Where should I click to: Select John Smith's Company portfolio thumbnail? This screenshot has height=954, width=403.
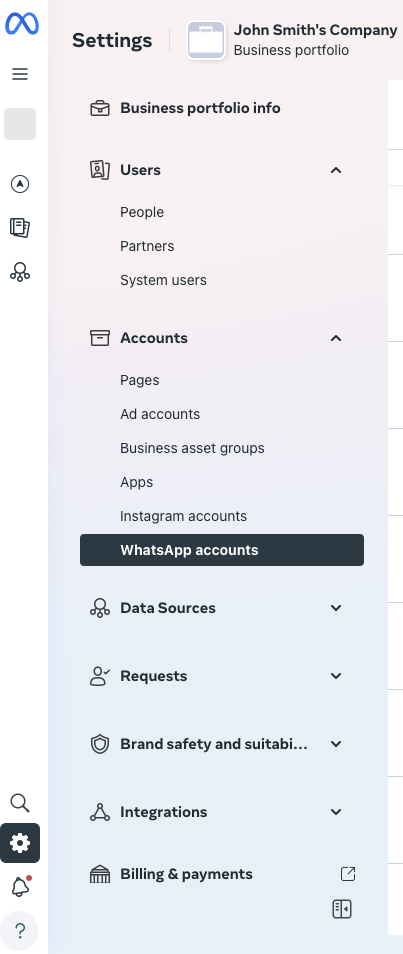[206, 40]
